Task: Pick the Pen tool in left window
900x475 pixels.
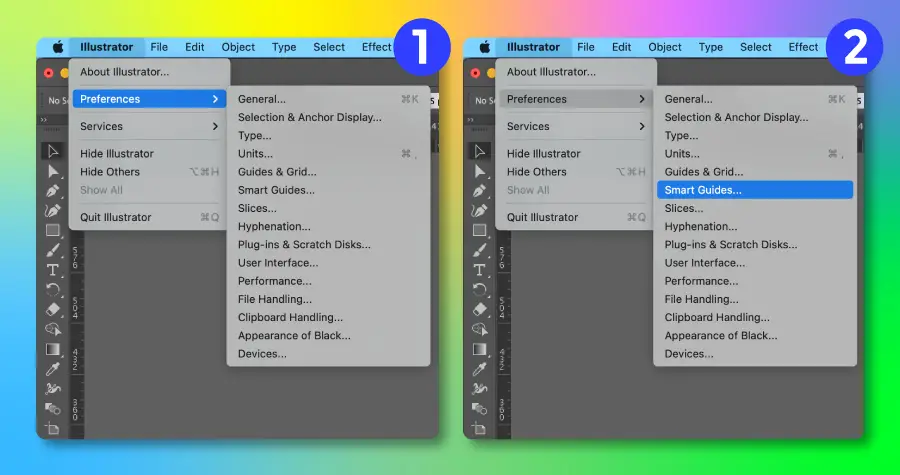Action: click(53, 190)
